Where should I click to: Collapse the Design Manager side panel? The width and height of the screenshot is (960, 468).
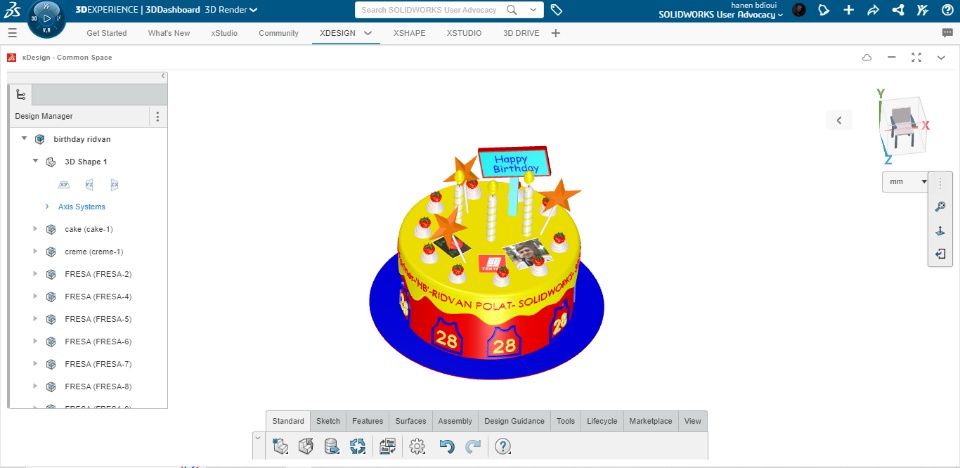pyautogui.click(x=163, y=76)
